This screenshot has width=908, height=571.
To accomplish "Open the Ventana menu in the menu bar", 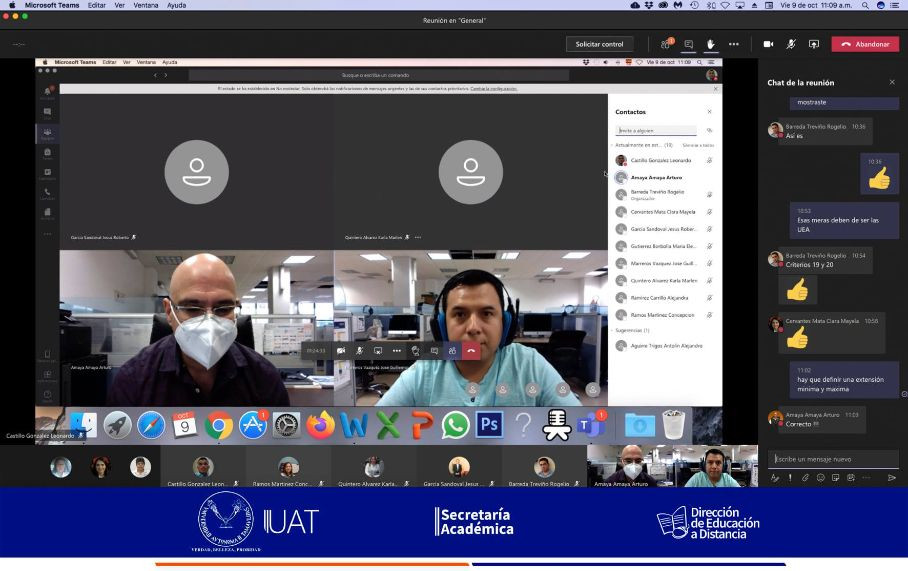I will (x=146, y=5).
